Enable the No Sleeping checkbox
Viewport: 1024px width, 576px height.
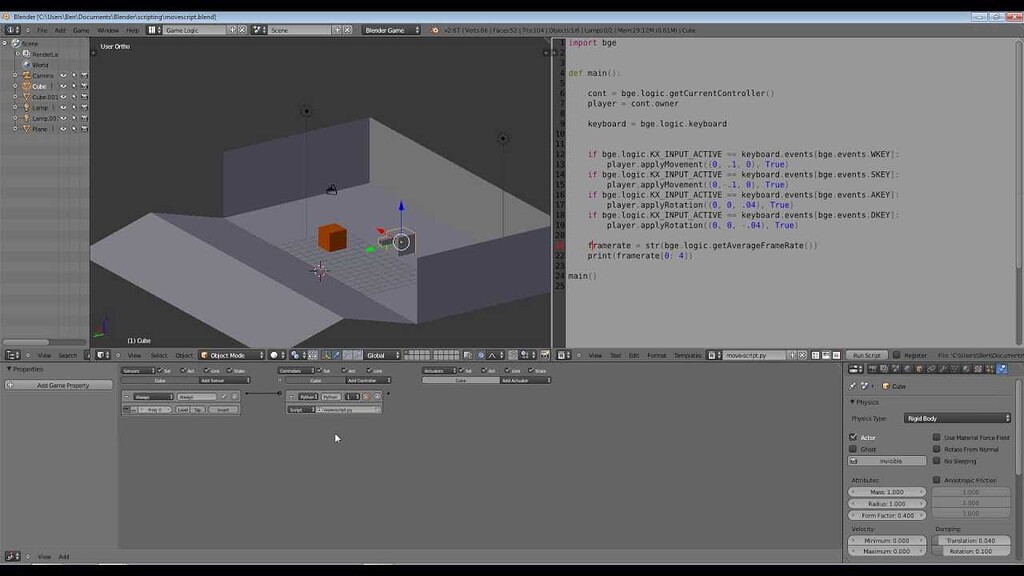pyautogui.click(x=936, y=460)
